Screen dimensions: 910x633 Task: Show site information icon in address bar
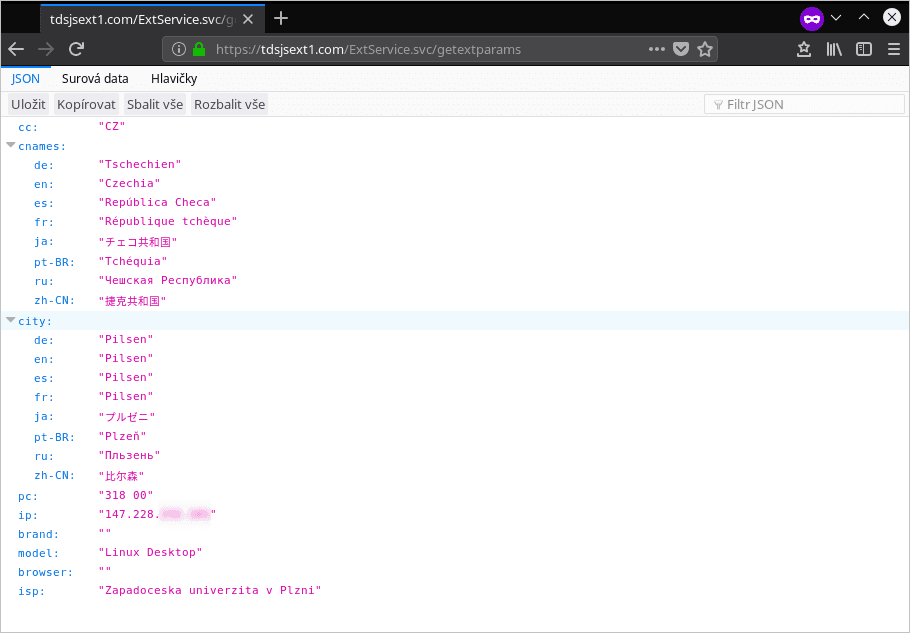pos(179,49)
